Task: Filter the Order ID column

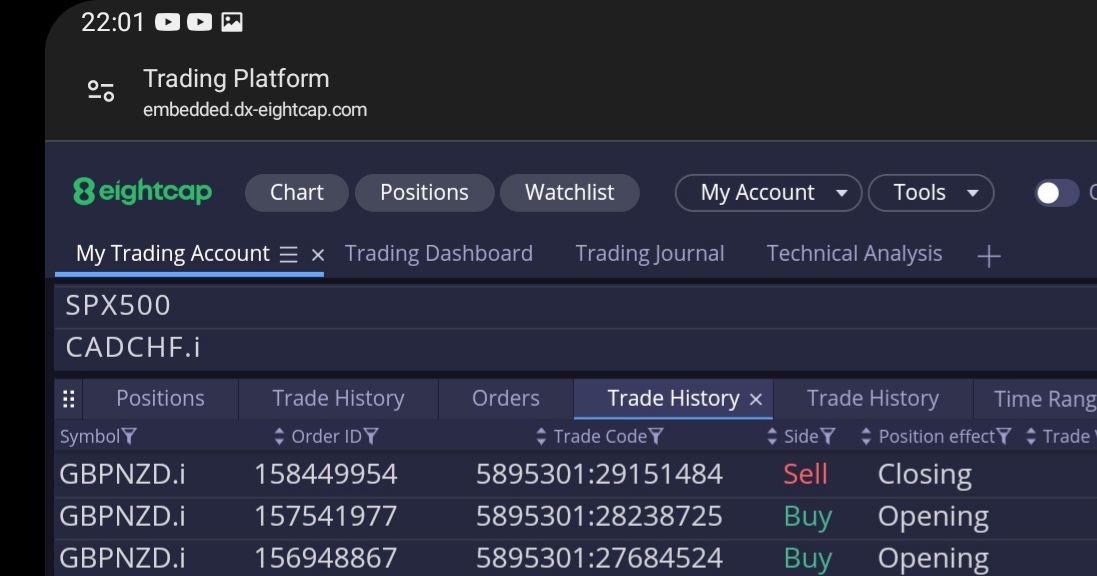Action: coord(371,437)
